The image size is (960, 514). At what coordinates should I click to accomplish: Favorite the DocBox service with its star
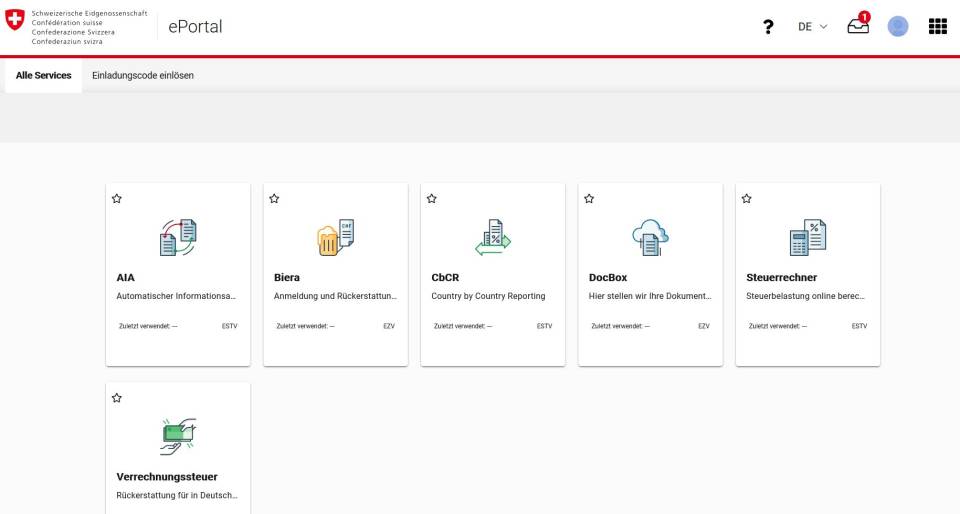[589, 198]
